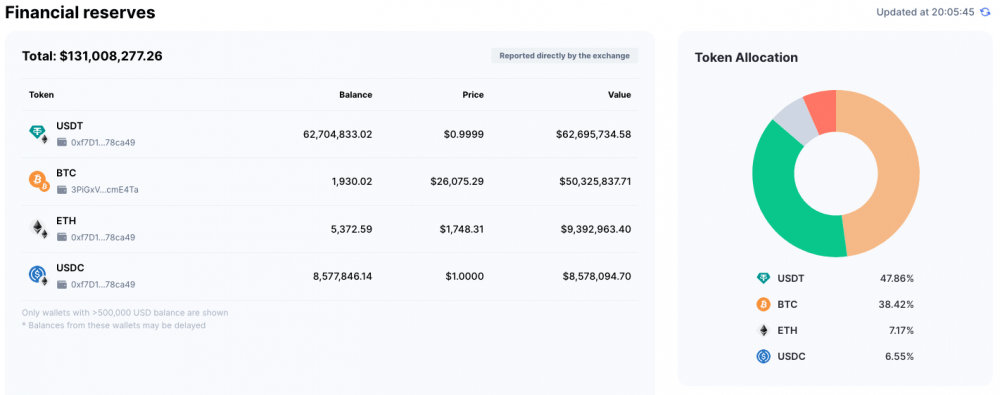Open USDT wallet address 0xf7D1...78ca49
1000x395 pixels.
pyautogui.click(x=103, y=142)
